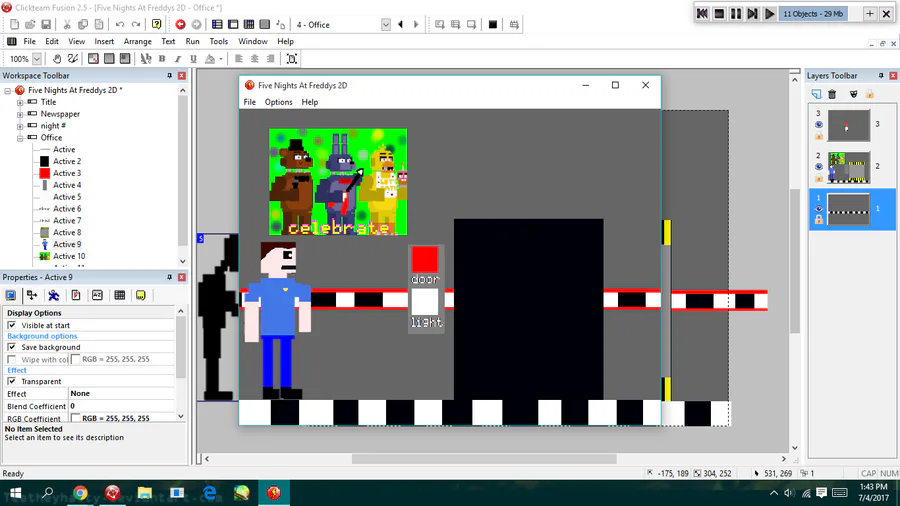
Task: Select the hand pan tool
Action: click(x=57, y=59)
